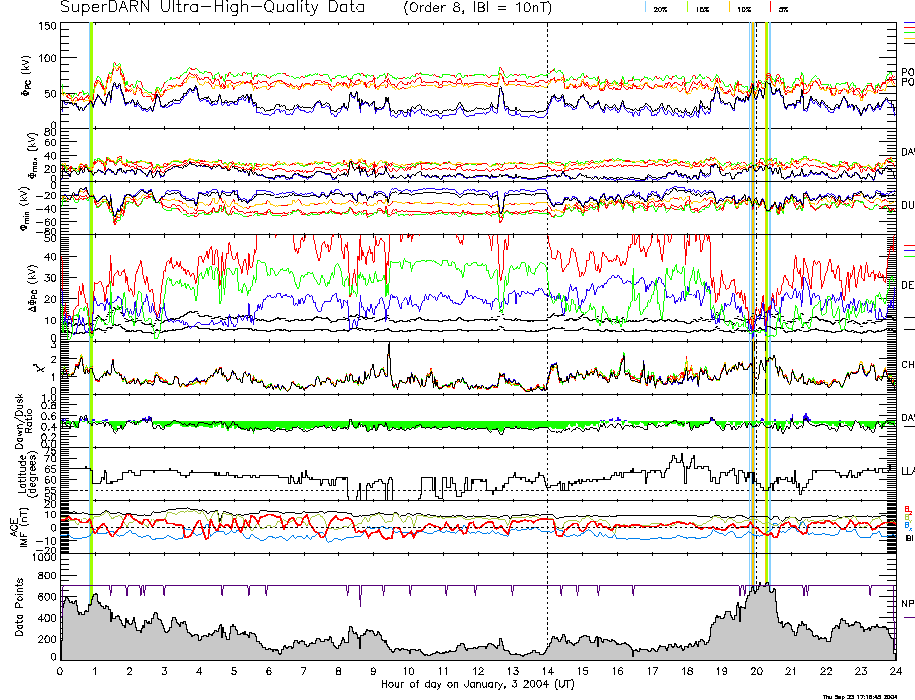Click the "Data Points" axis label
The image size is (915, 700).
click(19, 607)
